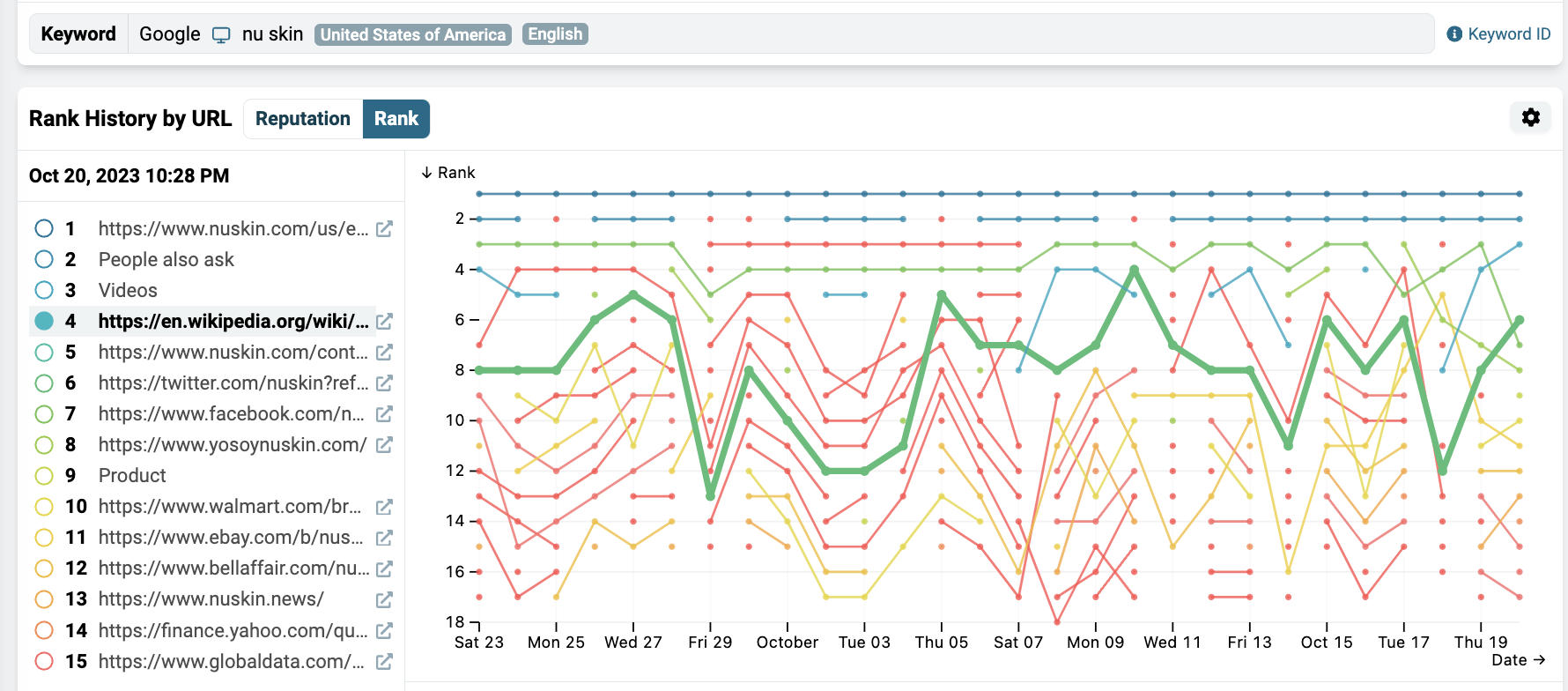Toggle the rank 1 nuskin.com circle
The height and width of the screenshot is (691, 1568).
coord(44,229)
